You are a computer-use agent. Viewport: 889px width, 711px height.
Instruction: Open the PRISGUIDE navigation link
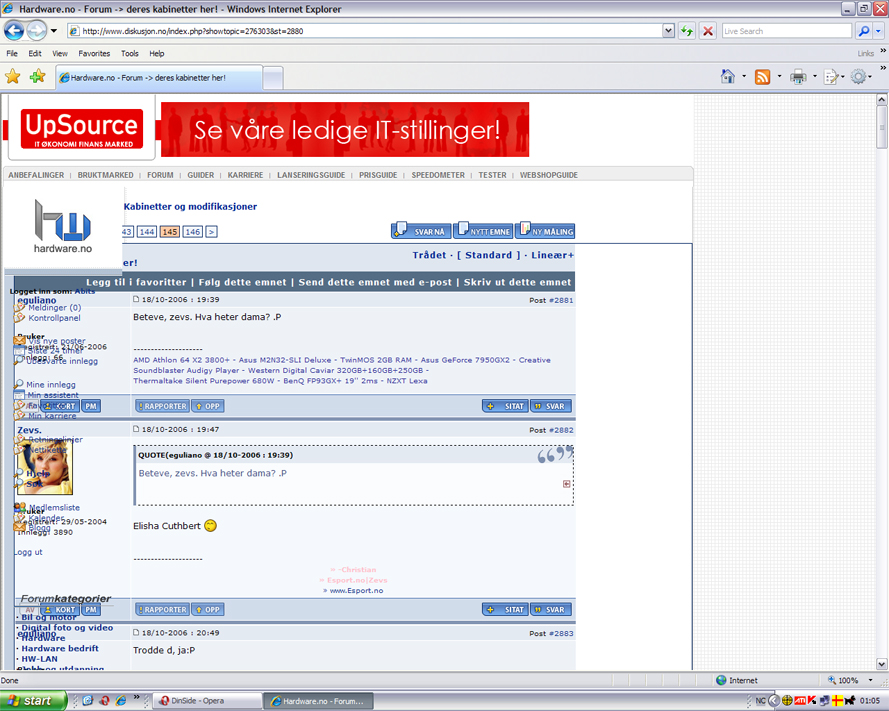[x=378, y=175]
